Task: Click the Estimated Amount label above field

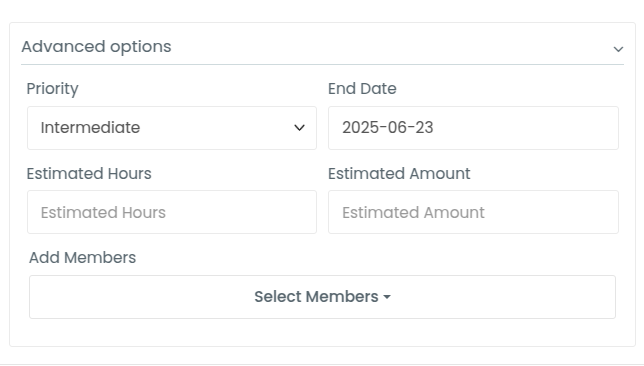Action: click(399, 173)
